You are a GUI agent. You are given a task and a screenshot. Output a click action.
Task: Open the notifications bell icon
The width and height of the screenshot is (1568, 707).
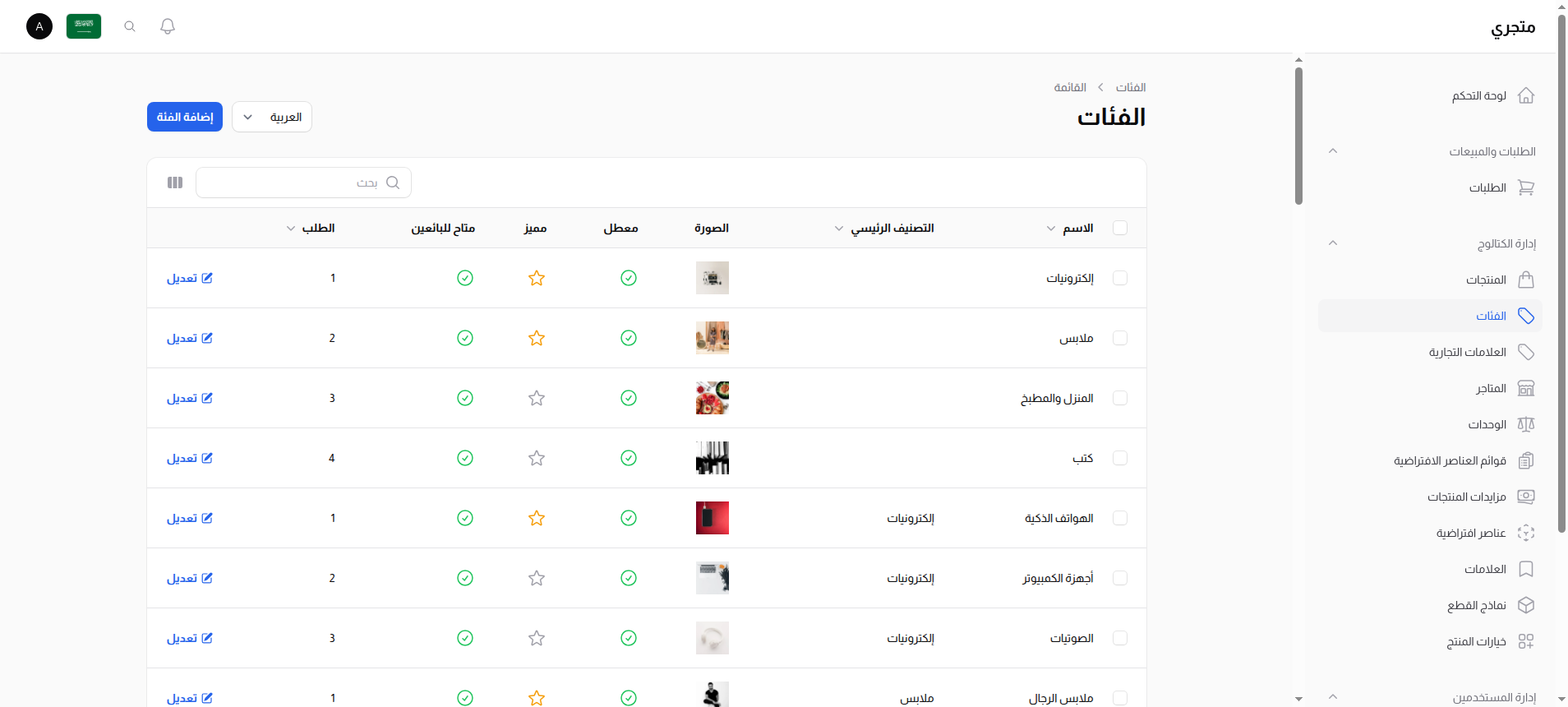coord(168,26)
